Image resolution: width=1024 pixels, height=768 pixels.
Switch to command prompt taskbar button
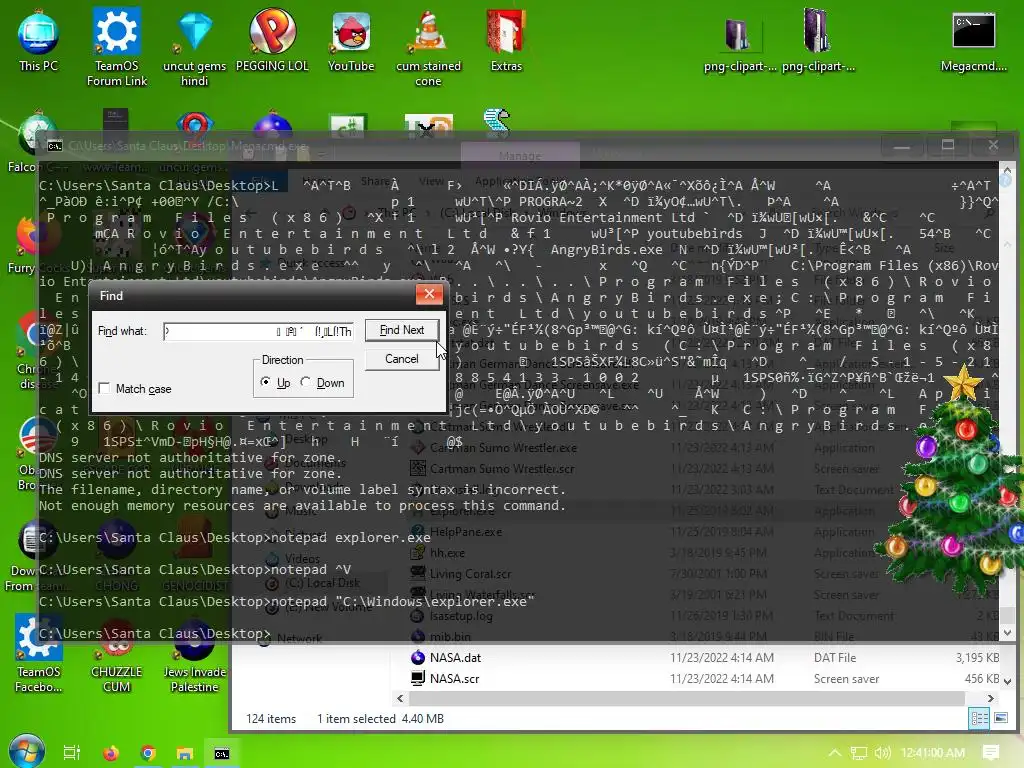(222, 753)
